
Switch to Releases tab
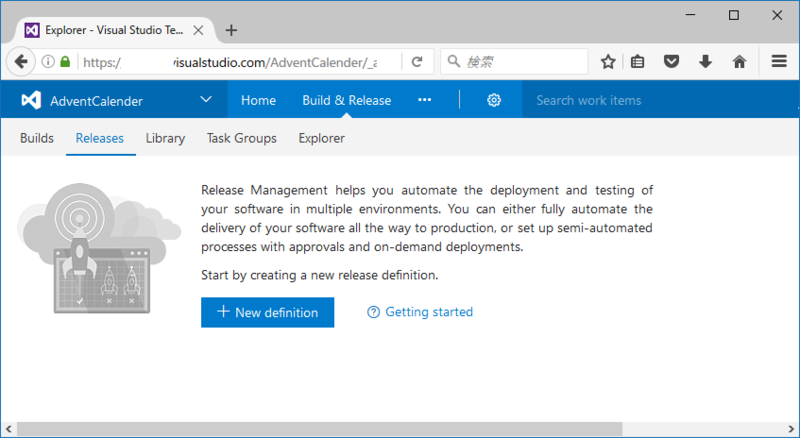pyautogui.click(x=99, y=138)
